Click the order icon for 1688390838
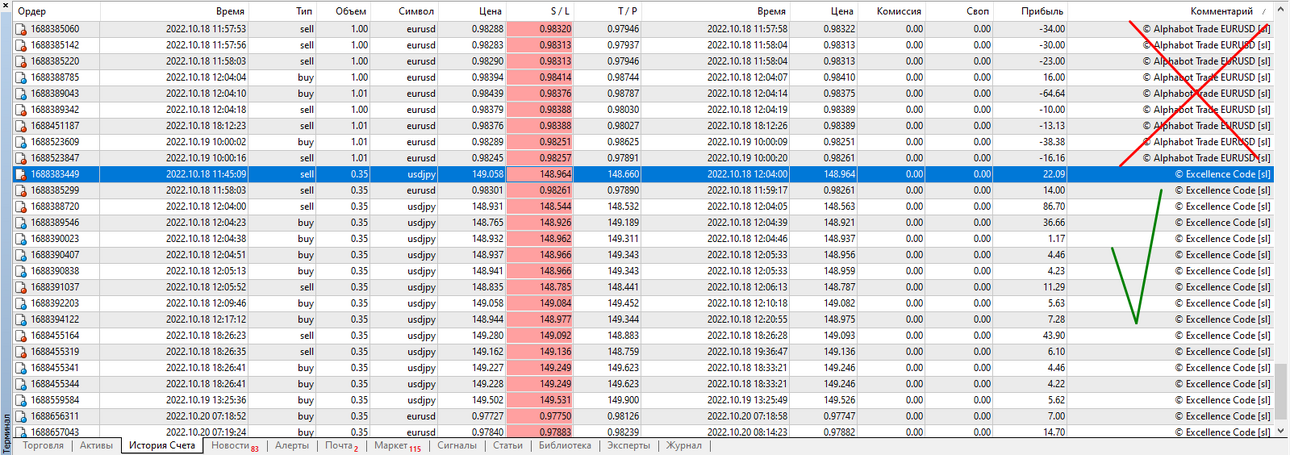Image resolution: width=1290 pixels, height=455 pixels. (22, 270)
